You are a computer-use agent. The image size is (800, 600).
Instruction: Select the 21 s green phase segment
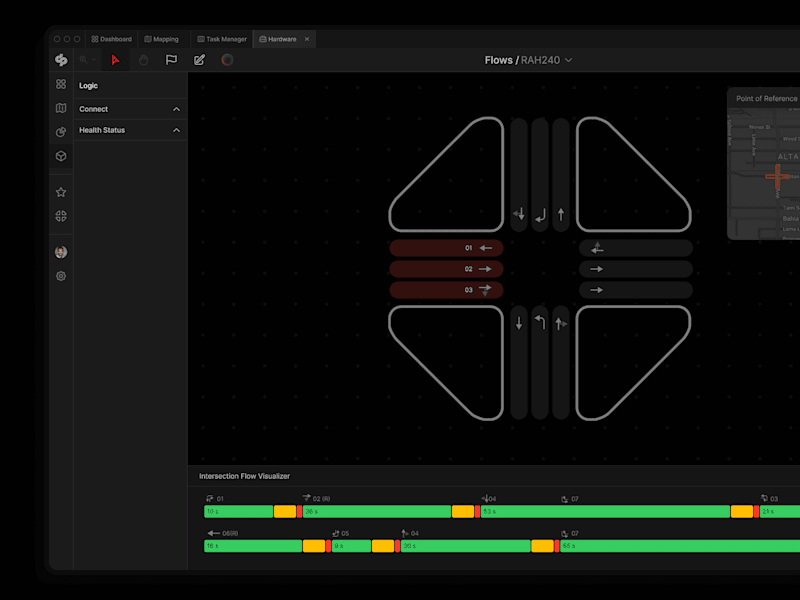point(780,511)
